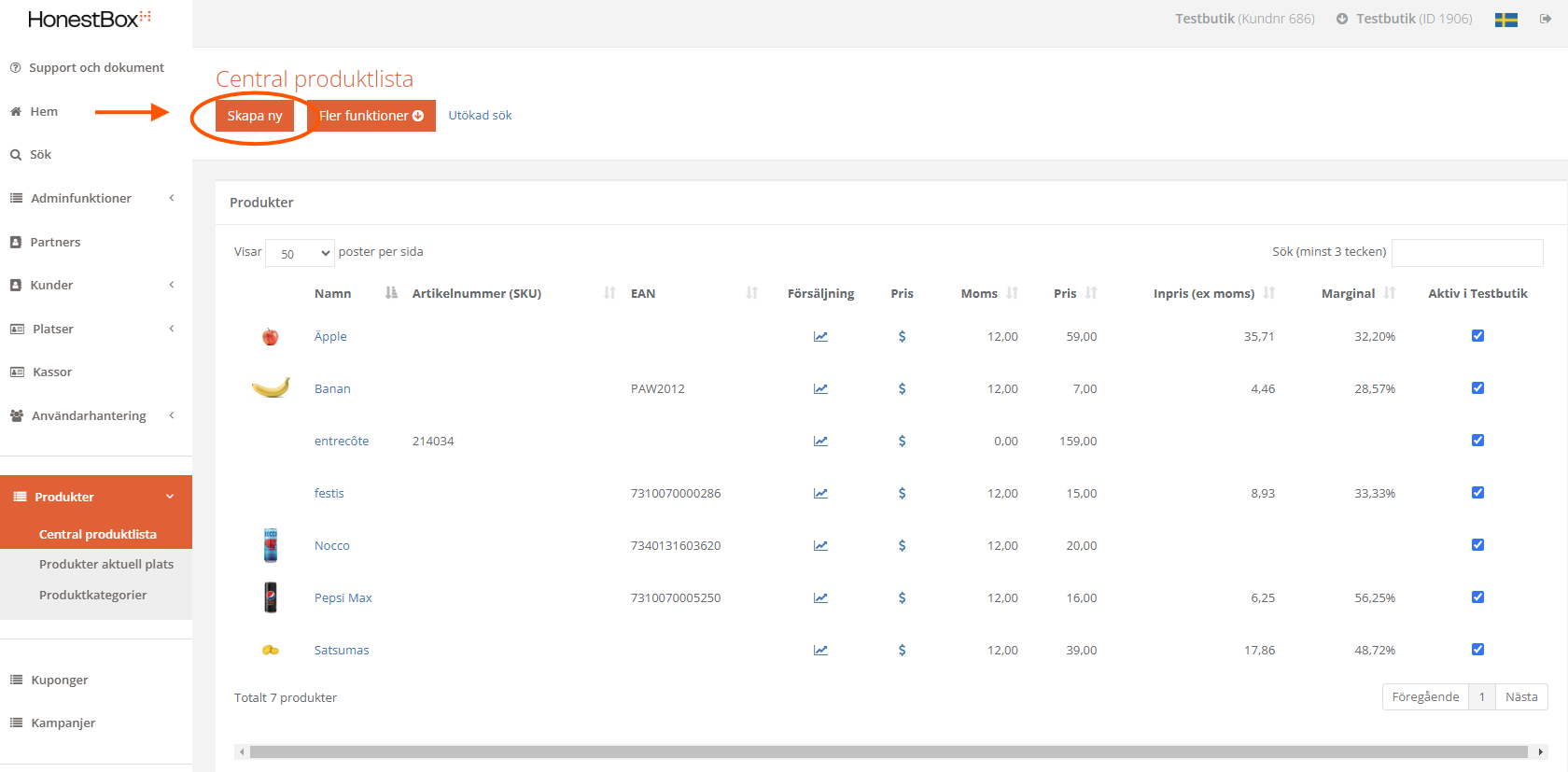The height and width of the screenshot is (772, 1568).
Task: Open the posts per page dropdown
Action: pyautogui.click(x=300, y=253)
